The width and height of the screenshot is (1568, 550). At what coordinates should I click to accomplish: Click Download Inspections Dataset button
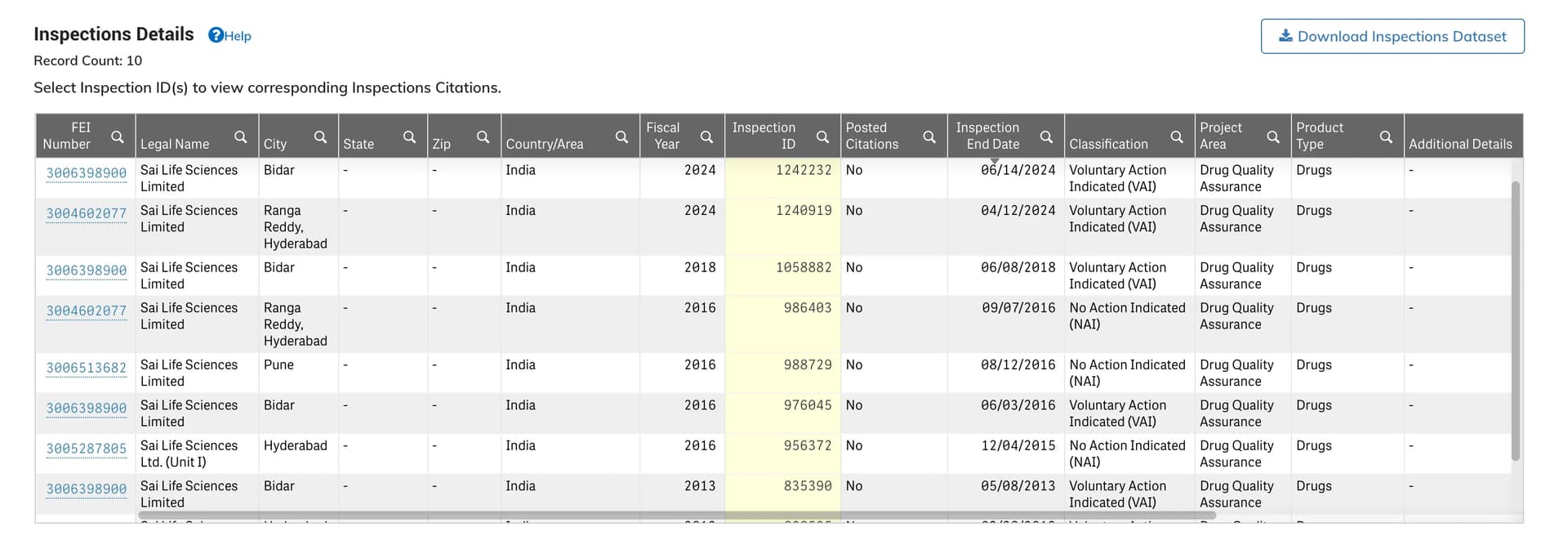1392,37
